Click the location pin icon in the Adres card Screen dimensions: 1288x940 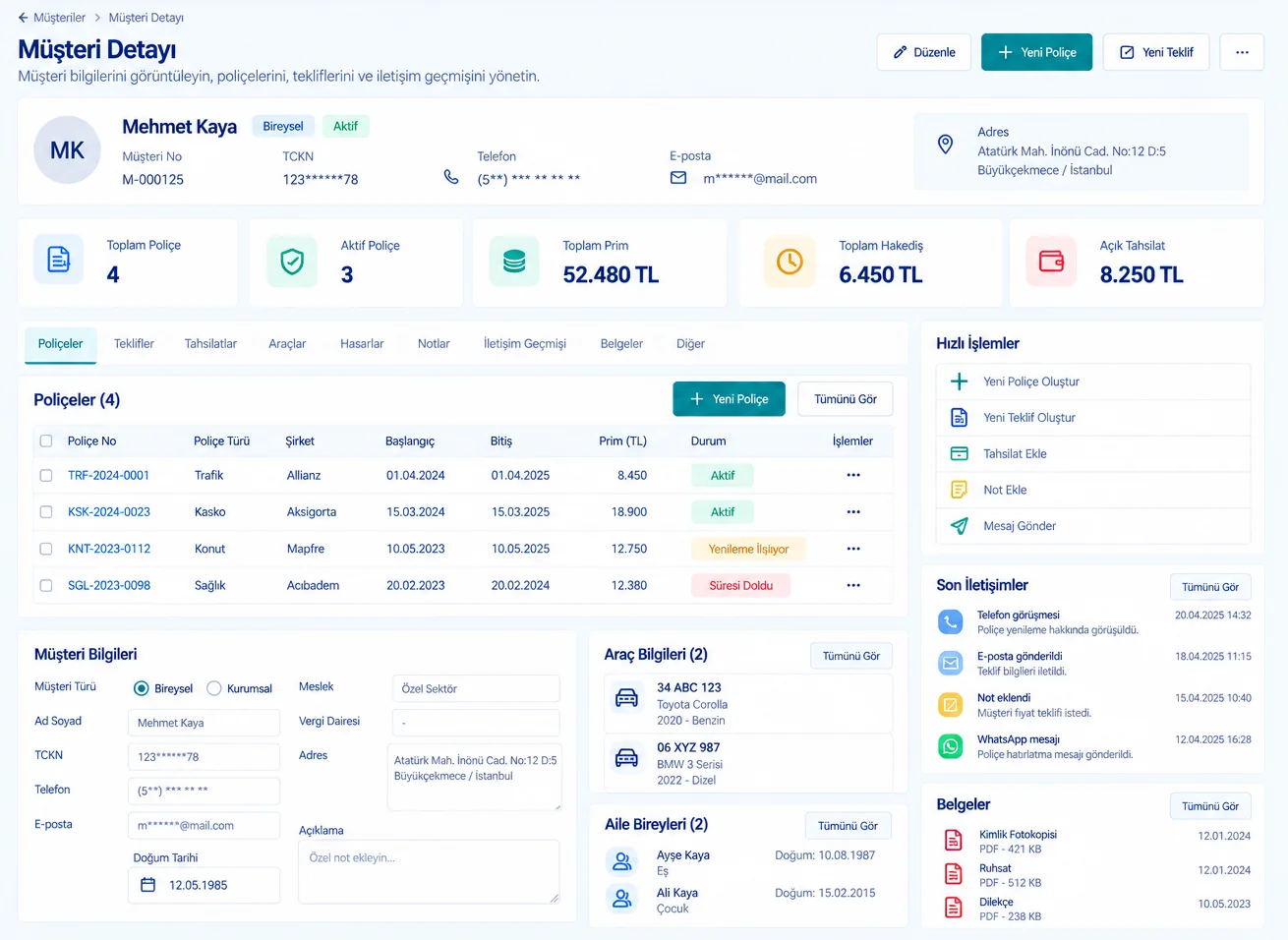(x=945, y=145)
